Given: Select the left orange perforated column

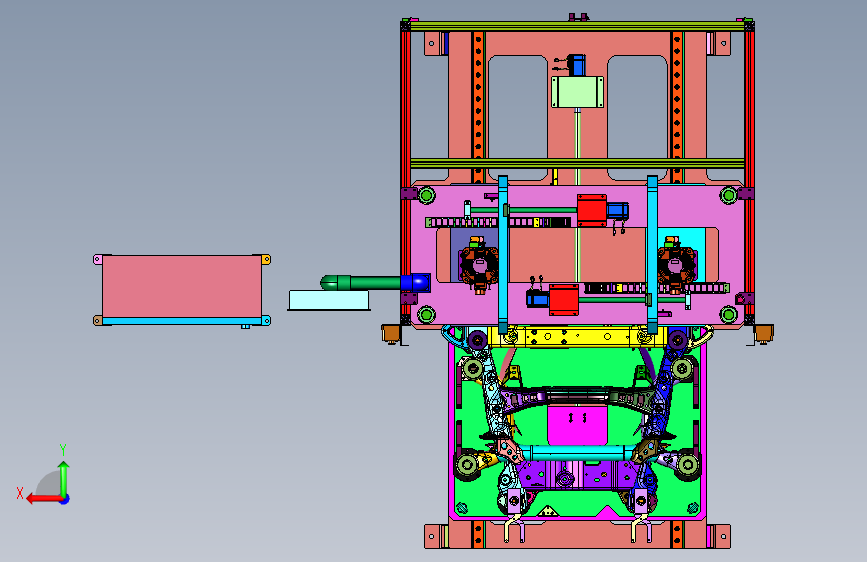Looking at the screenshot, I should (x=478, y=107).
